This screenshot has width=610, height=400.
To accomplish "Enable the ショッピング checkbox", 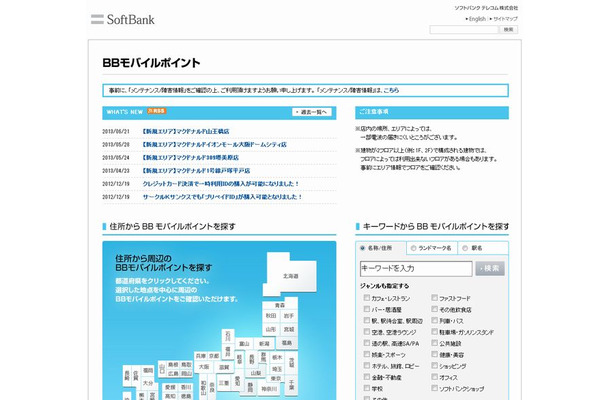I will tap(434, 365).
